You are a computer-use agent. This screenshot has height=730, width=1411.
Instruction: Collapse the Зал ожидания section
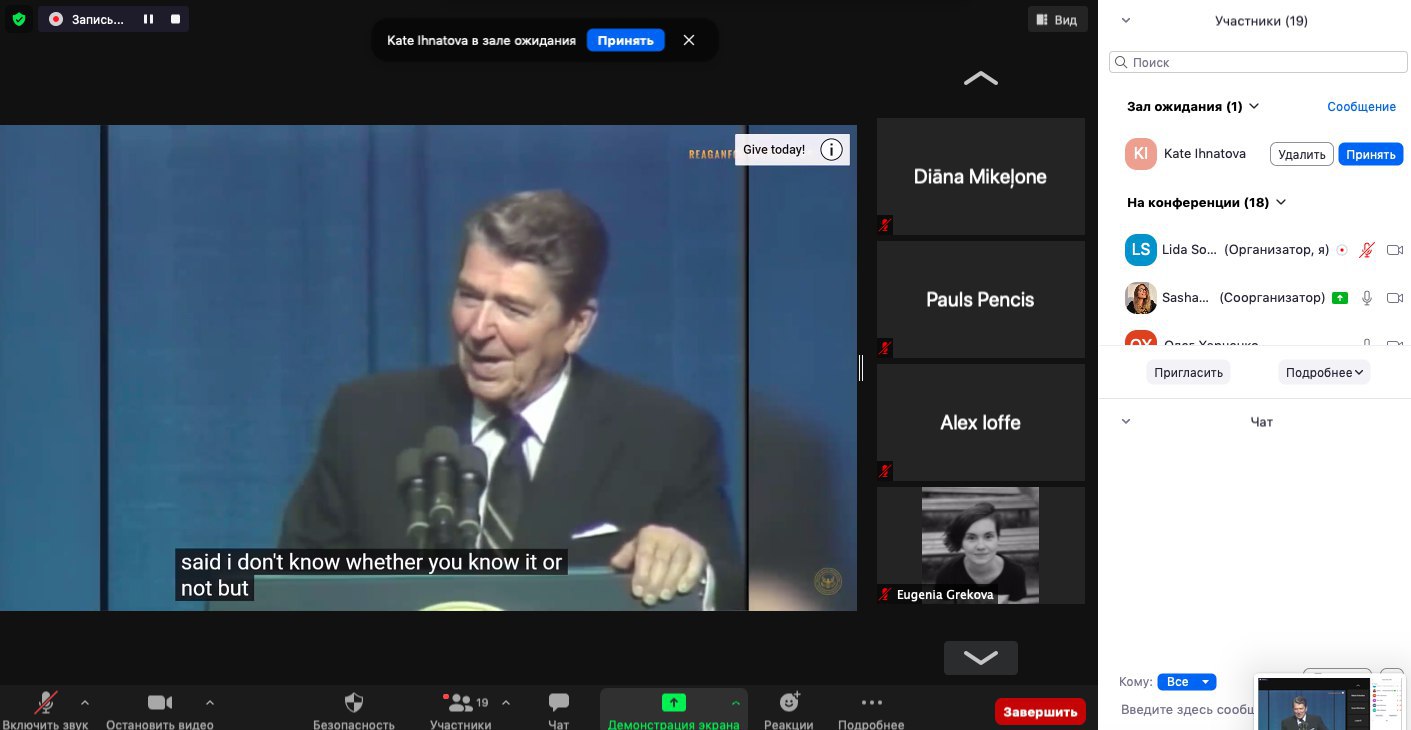tap(1254, 106)
